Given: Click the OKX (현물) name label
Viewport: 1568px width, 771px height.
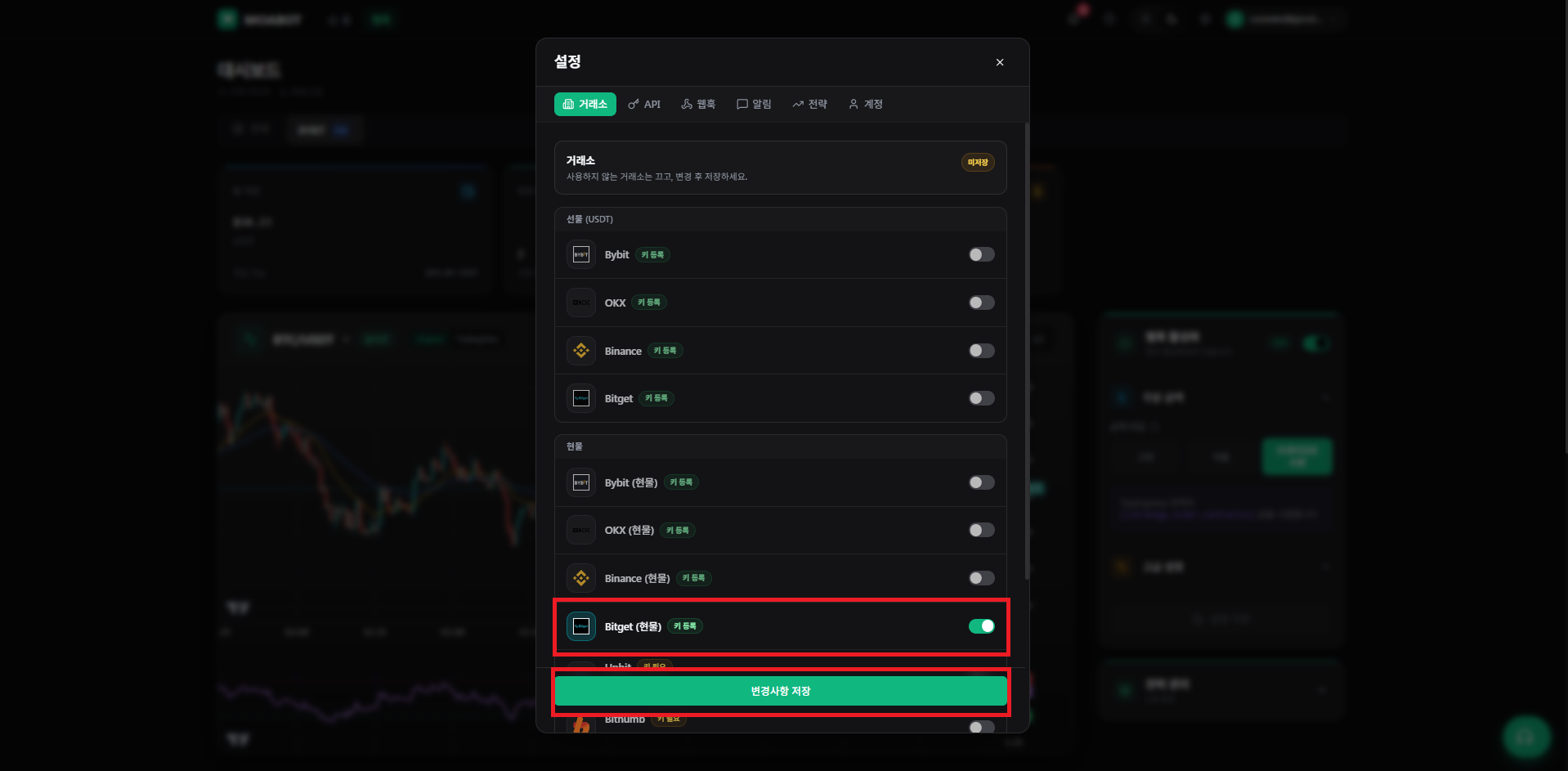Looking at the screenshot, I should [x=629, y=531].
